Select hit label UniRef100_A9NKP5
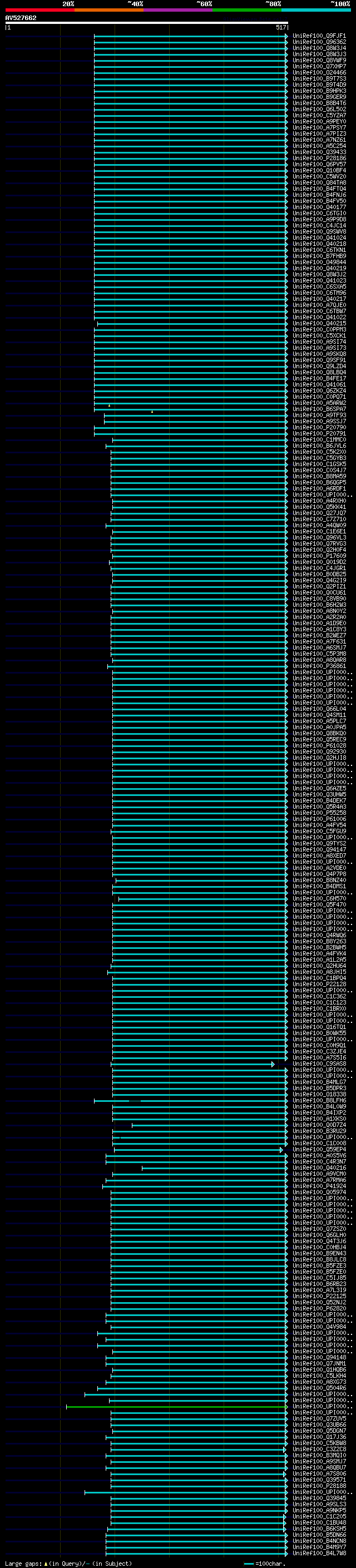The height and width of the screenshot is (1568, 356). tap(319, 1510)
